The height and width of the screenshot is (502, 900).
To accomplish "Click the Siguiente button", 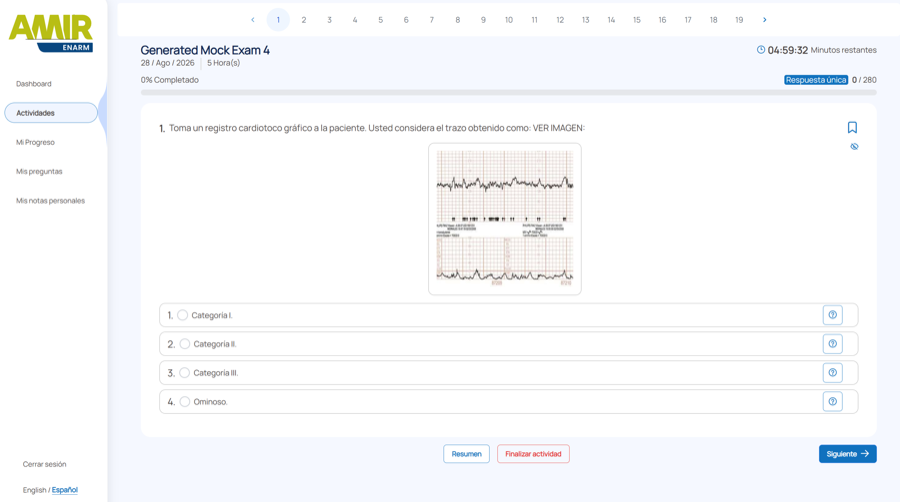I will (x=847, y=454).
